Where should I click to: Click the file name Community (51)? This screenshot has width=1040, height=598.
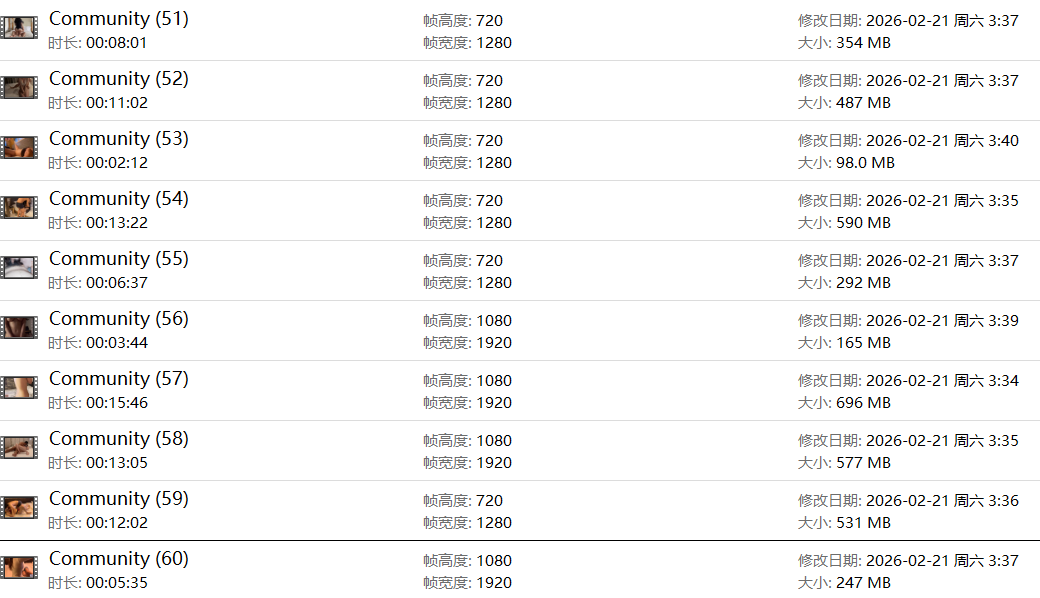(118, 19)
